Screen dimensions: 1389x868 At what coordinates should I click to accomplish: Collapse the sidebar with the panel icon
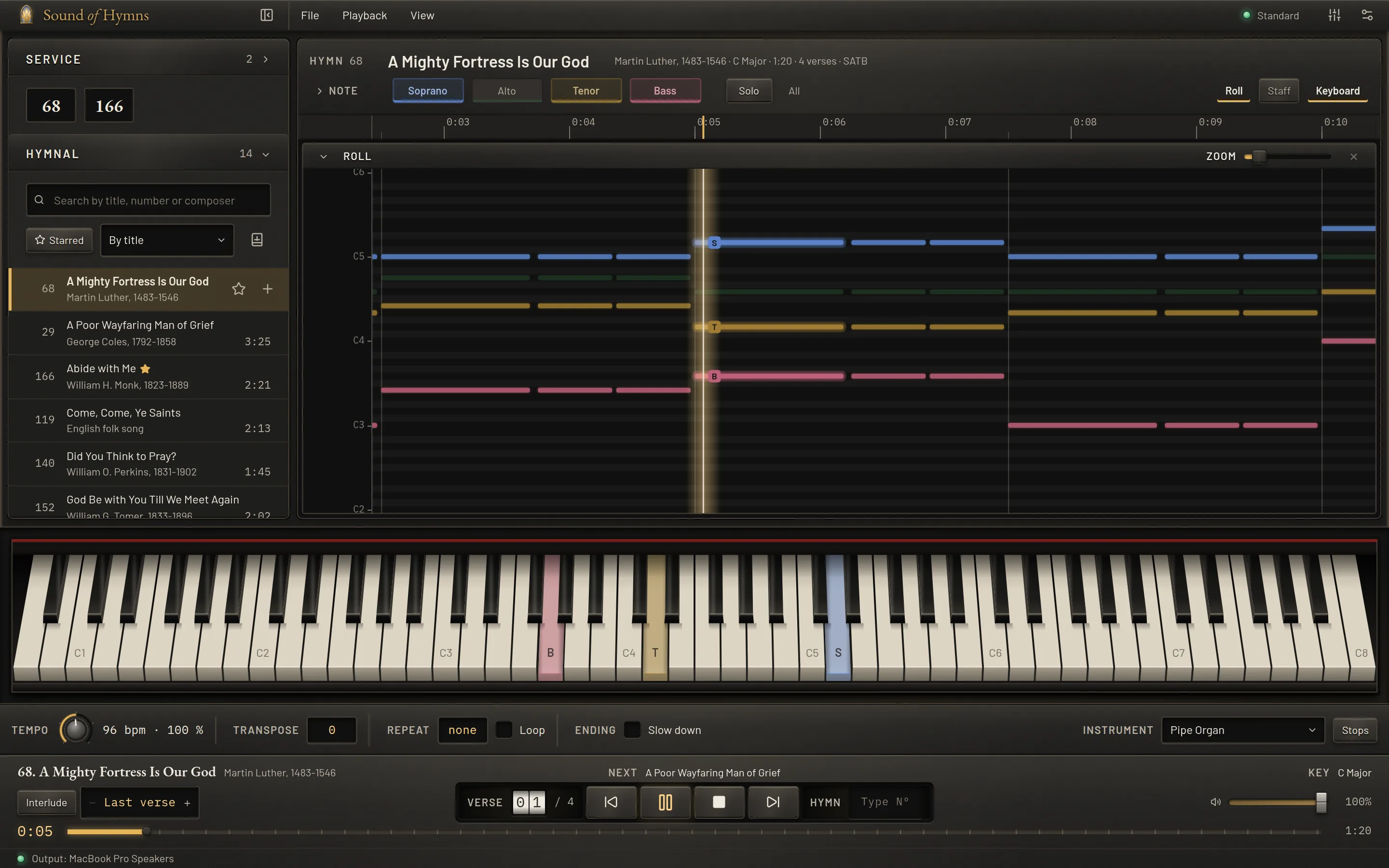click(266, 15)
